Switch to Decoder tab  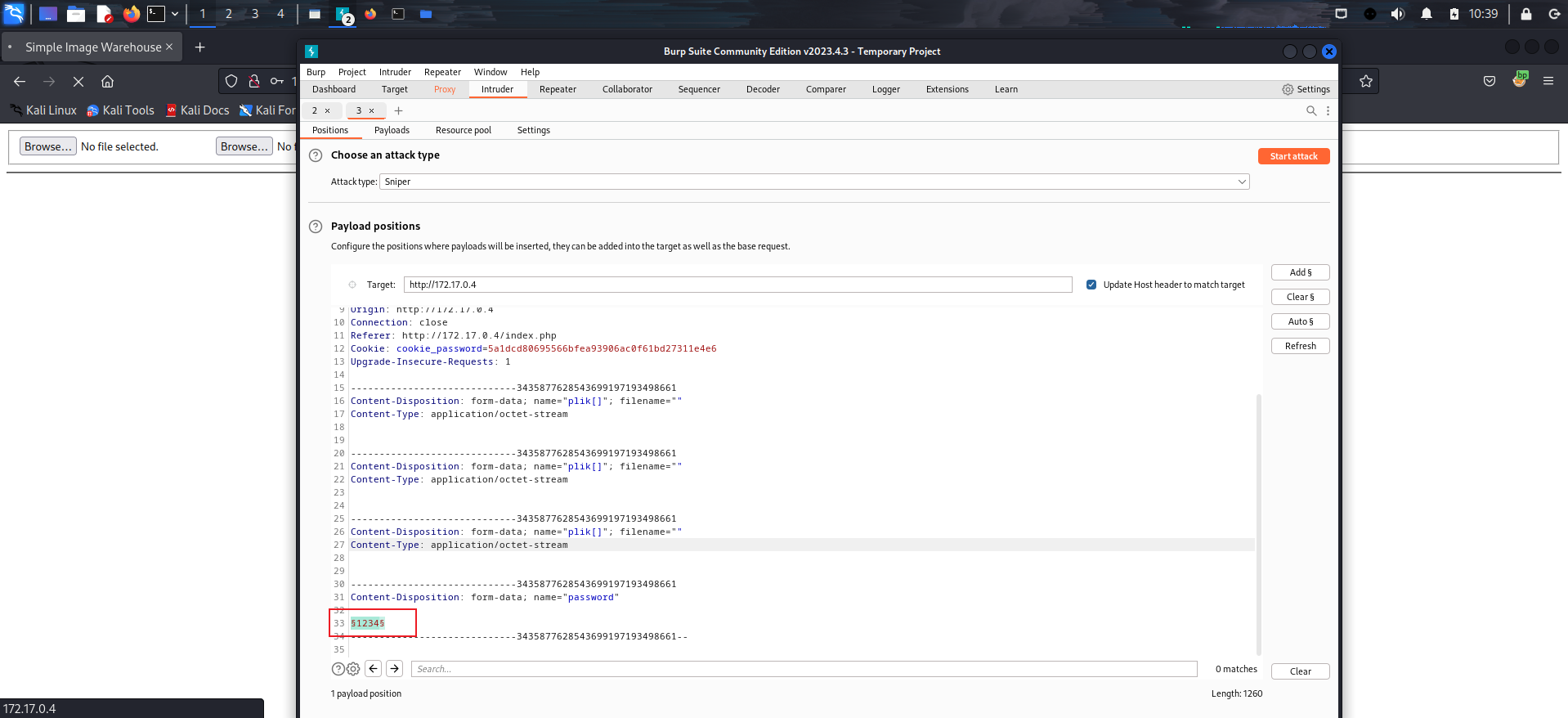[x=763, y=89]
